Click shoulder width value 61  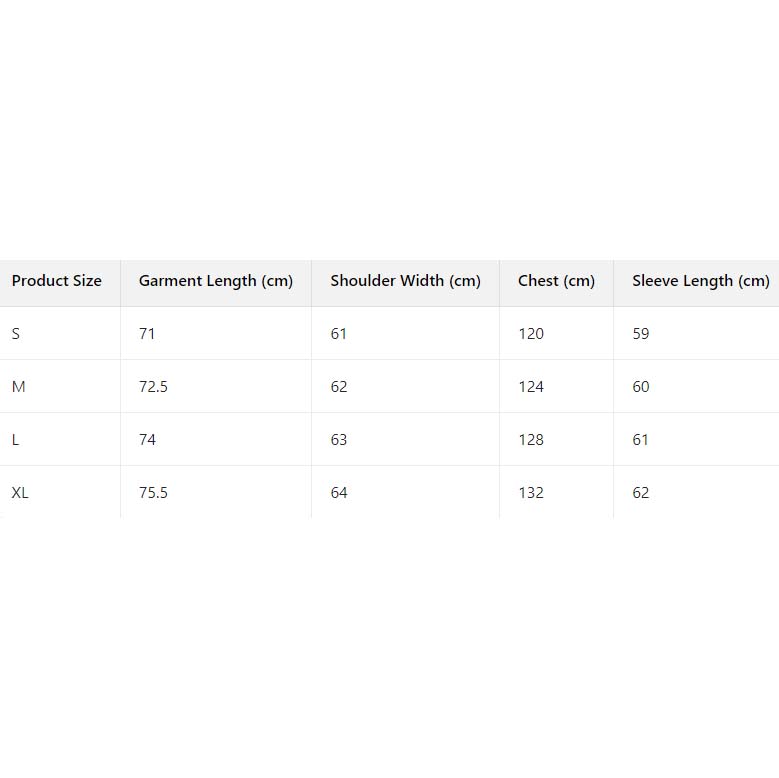[339, 334]
